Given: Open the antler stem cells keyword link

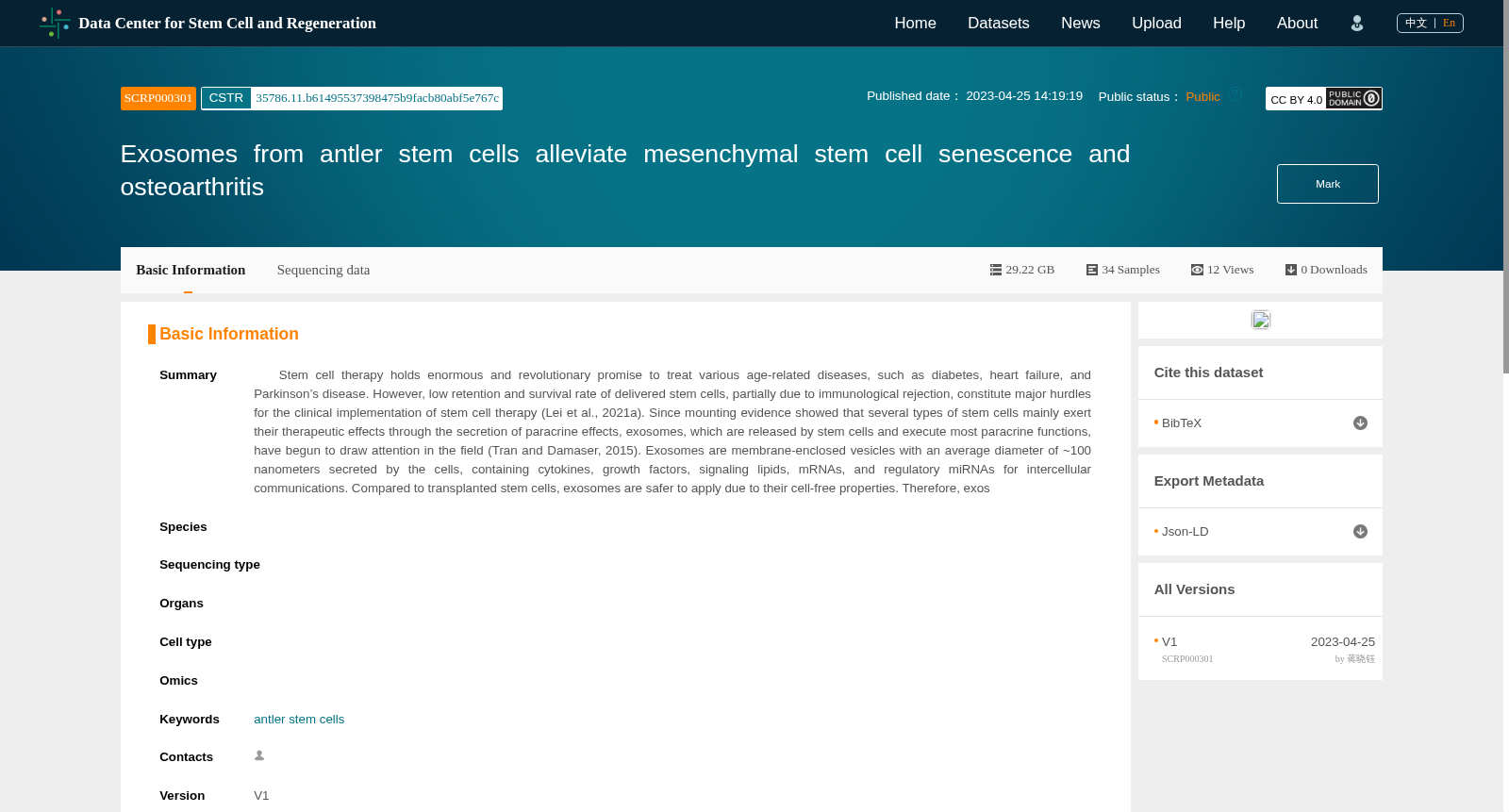Looking at the screenshot, I should [x=299, y=719].
